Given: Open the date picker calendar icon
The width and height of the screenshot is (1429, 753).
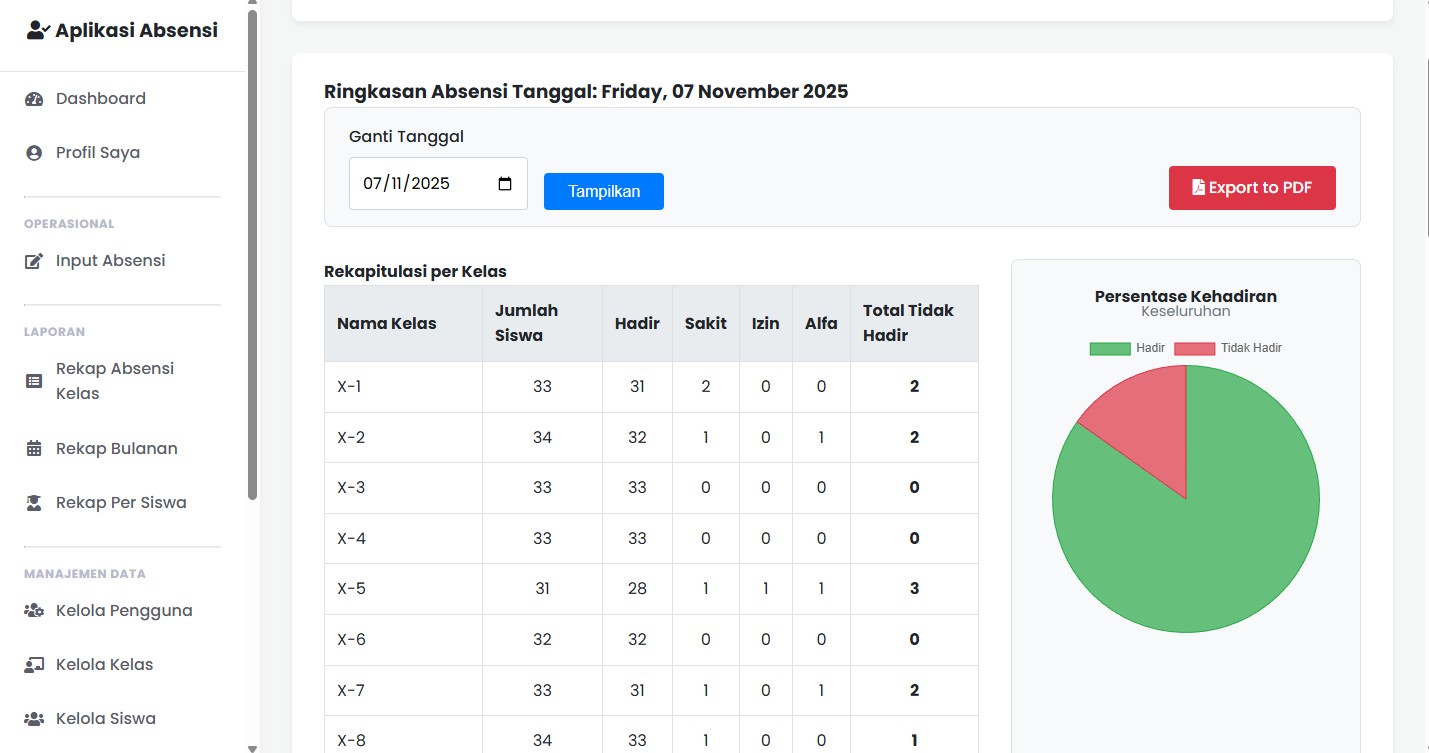Looking at the screenshot, I should tap(505, 184).
